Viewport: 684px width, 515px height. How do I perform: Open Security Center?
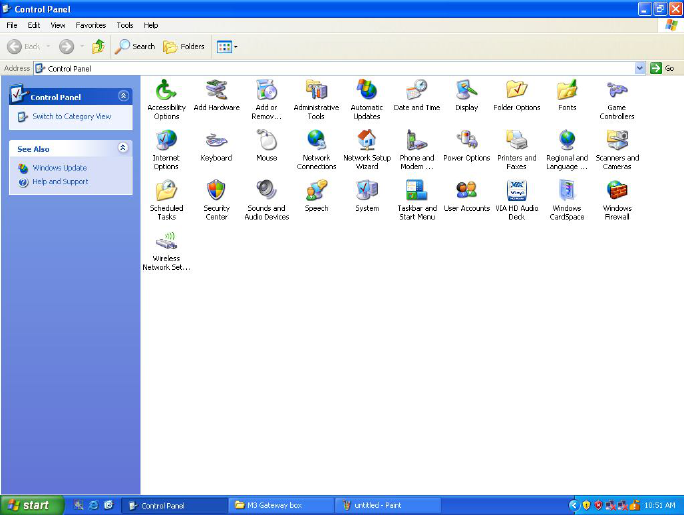(x=216, y=200)
